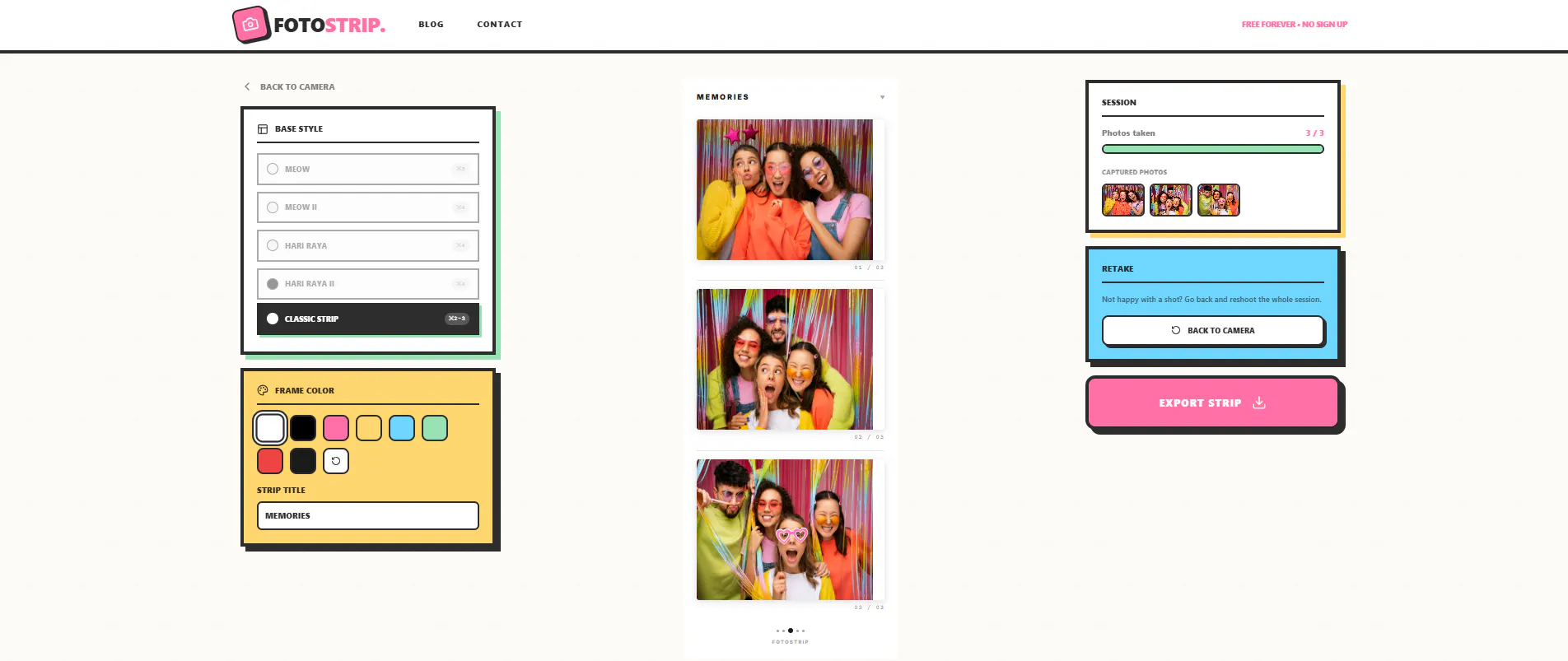Select the Hari Raya base style

pyautogui.click(x=367, y=245)
